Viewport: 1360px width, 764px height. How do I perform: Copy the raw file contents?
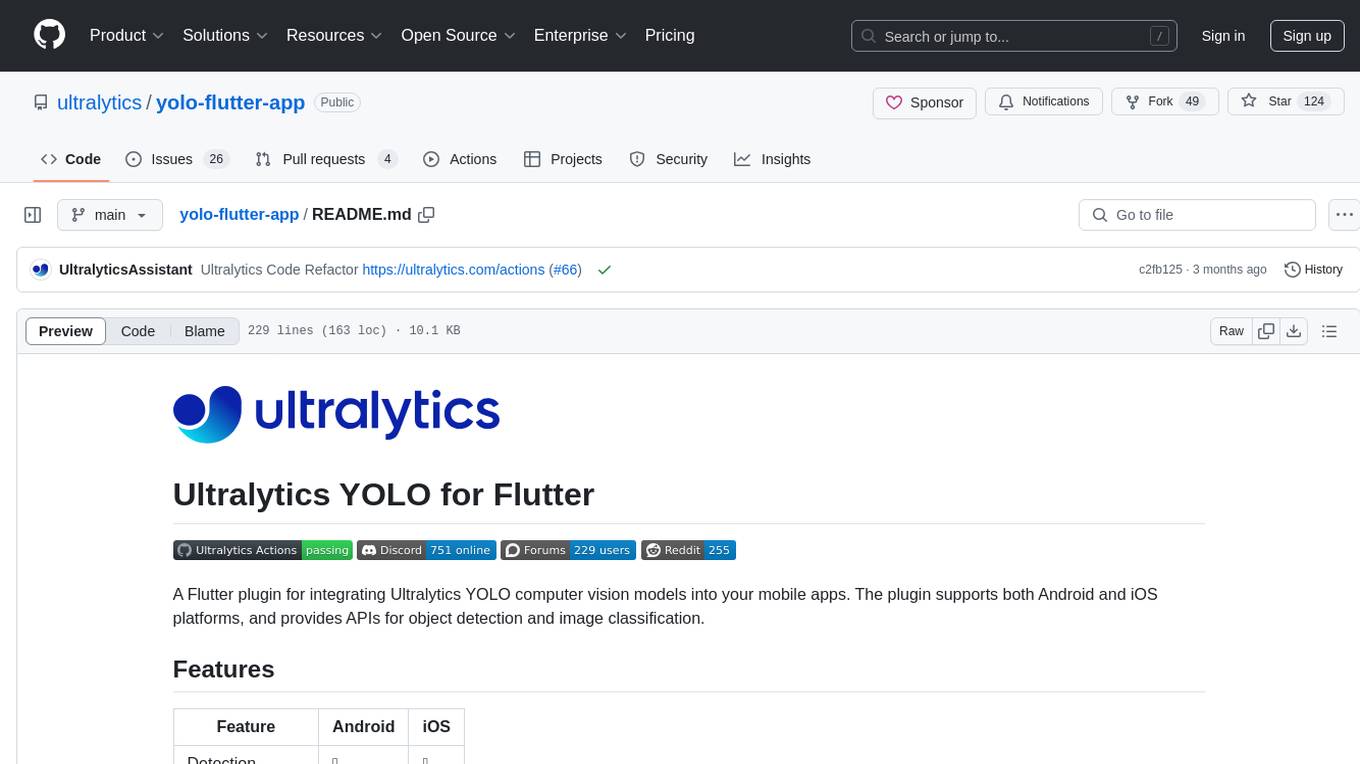click(x=1266, y=331)
